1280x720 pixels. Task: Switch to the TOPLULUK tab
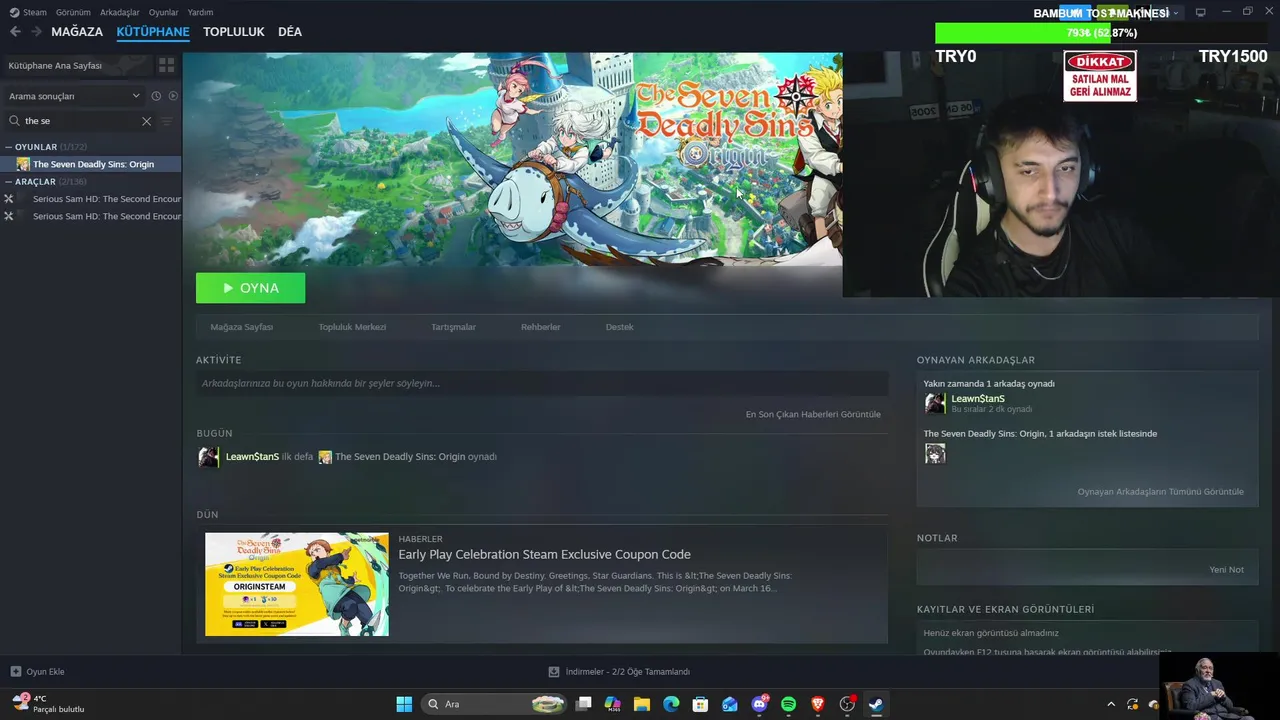coord(234,32)
